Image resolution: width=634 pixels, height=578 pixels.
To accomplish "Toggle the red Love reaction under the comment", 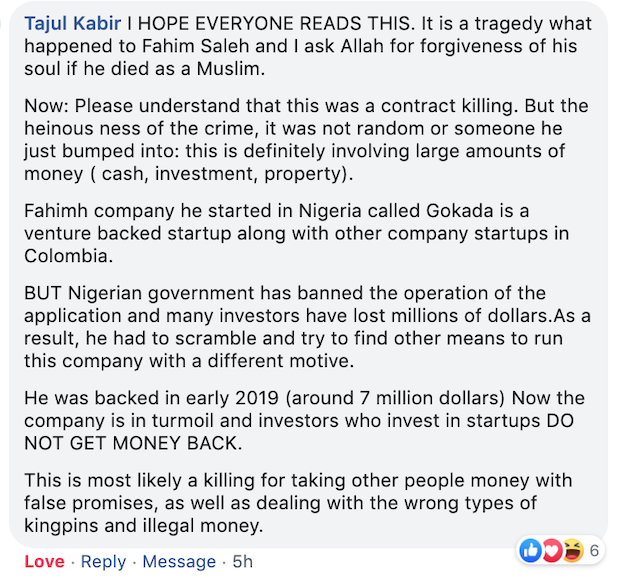I will 44,561.
